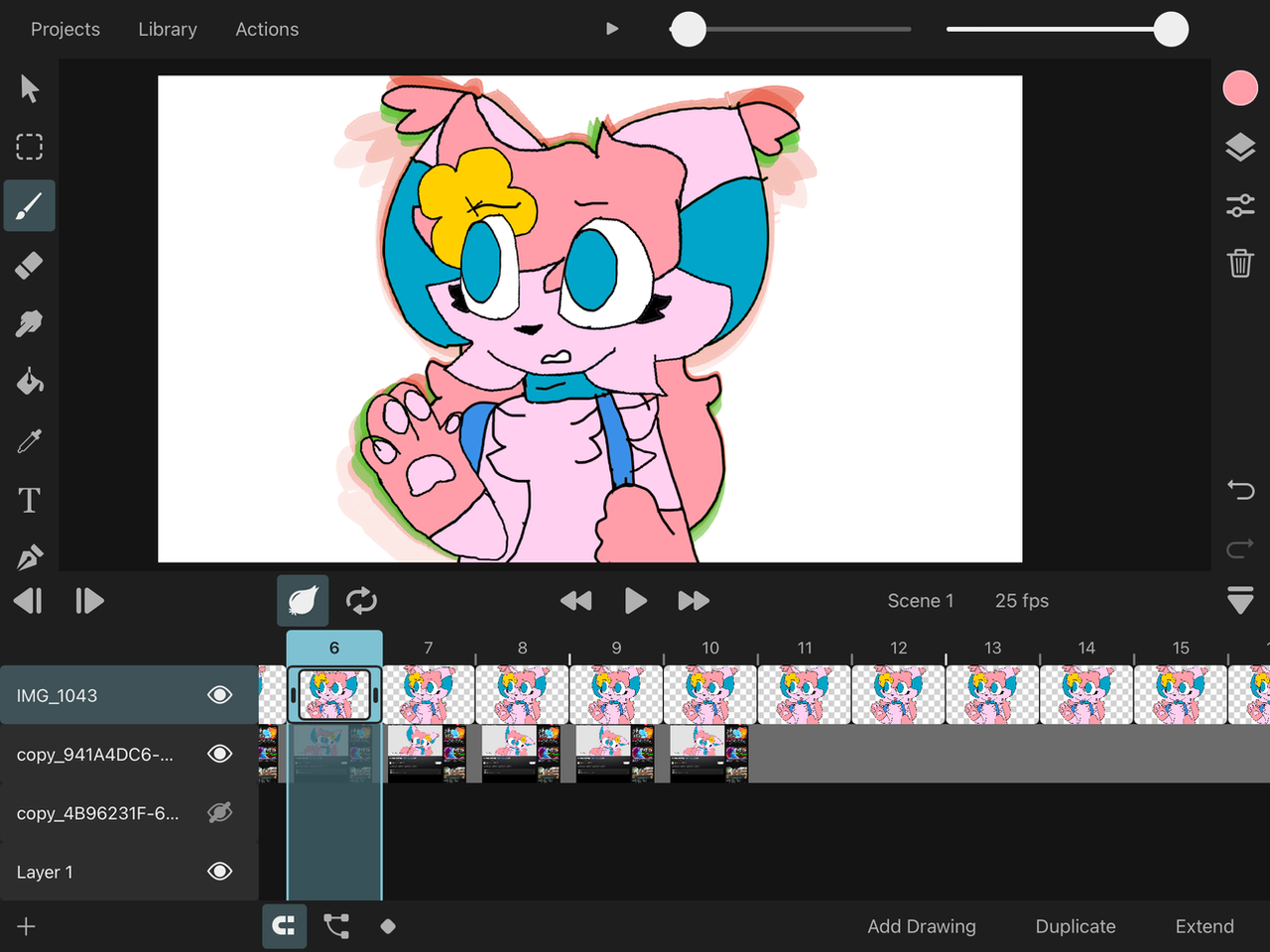Choose the dashed rectangle selection tool
This screenshot has height=952, width=1270.
(x=30, y=147)
